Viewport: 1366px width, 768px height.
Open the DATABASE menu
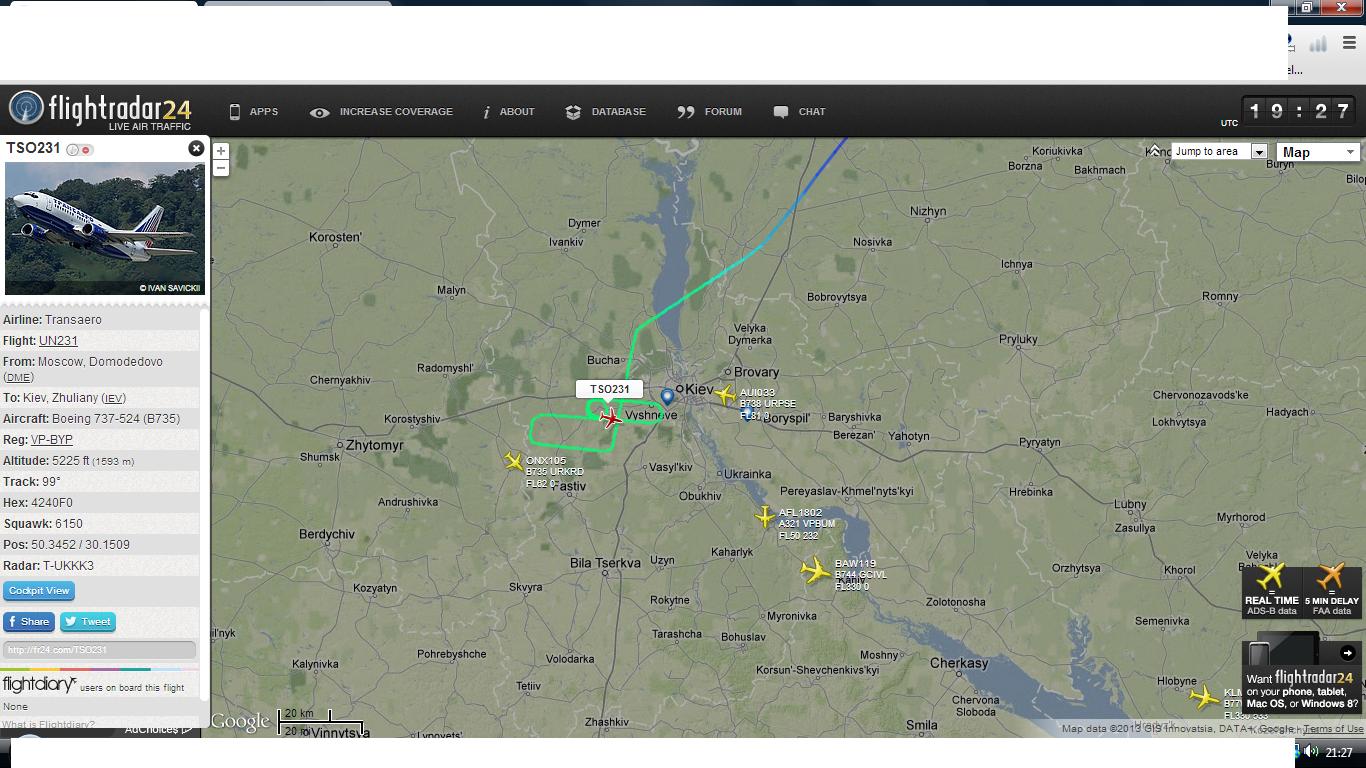click(605, 112)
